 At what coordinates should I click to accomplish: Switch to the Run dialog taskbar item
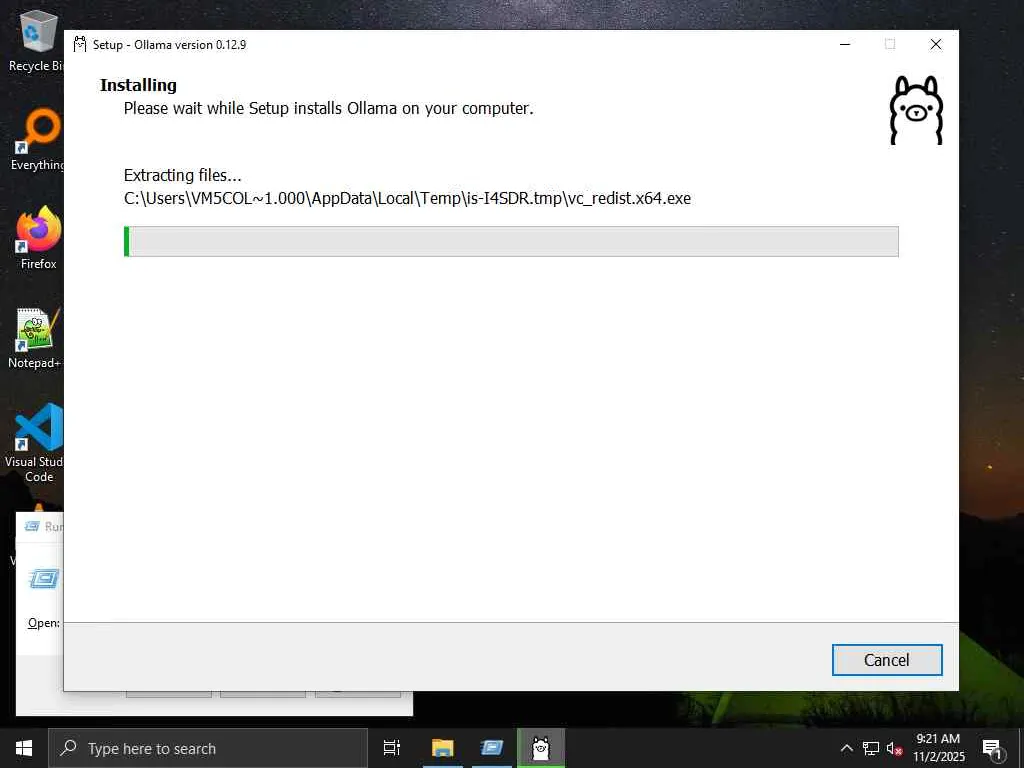(492, 748)
